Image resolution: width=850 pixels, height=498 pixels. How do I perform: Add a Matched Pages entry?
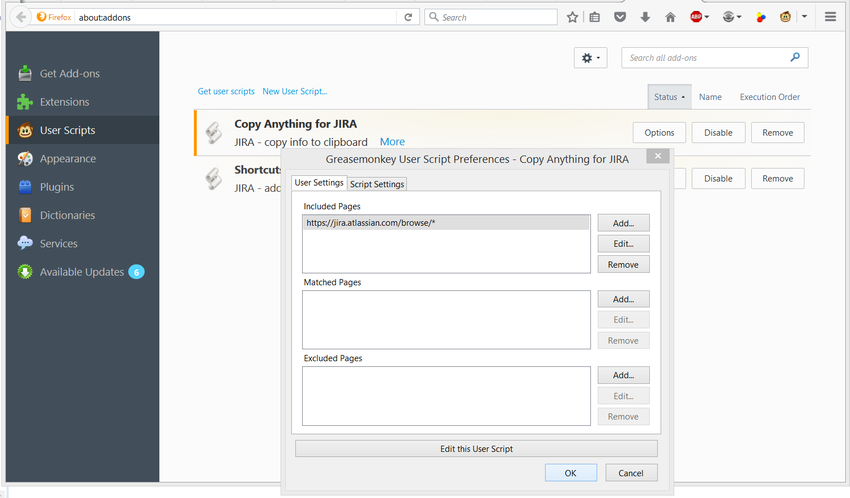(623, 299)
